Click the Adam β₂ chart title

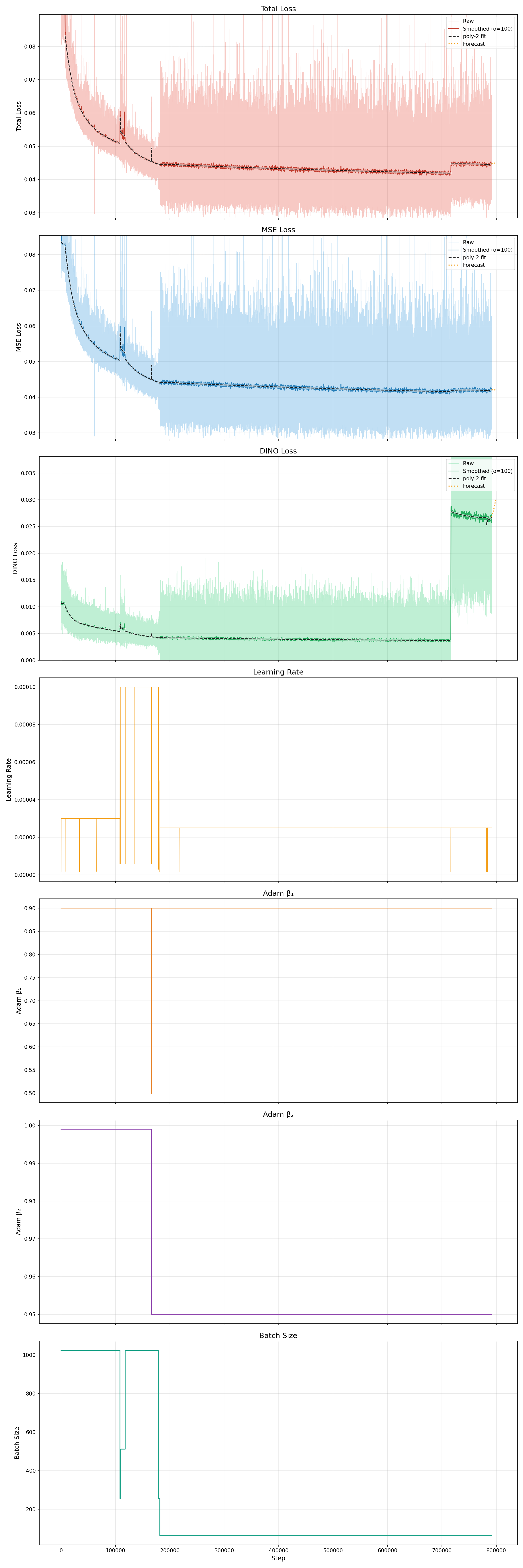point(278,1114)
